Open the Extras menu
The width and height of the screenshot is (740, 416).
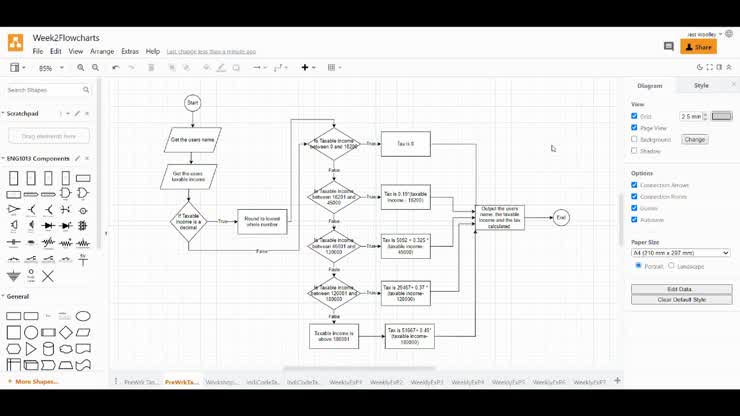coord(130,51)
